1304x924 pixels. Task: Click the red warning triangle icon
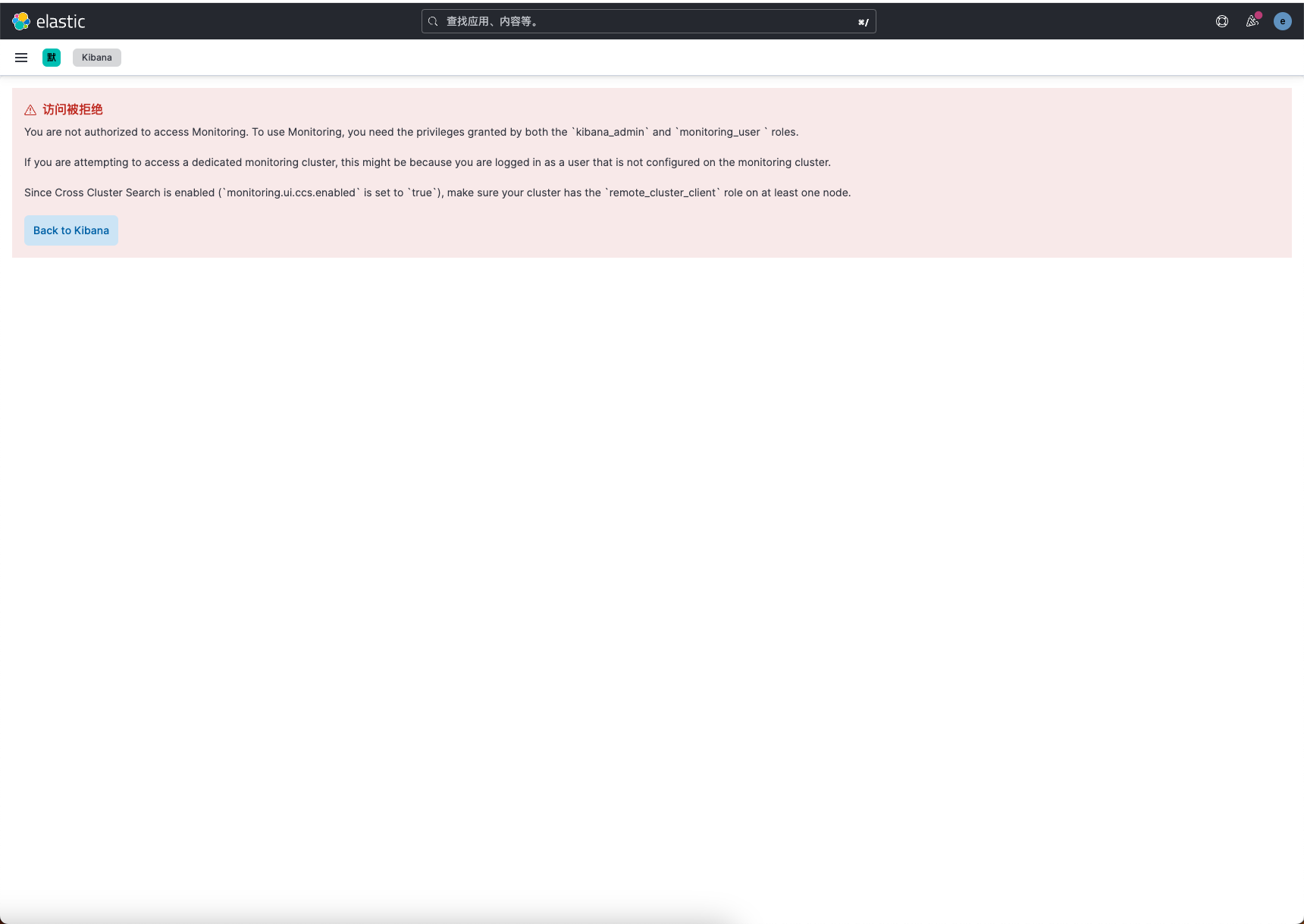[x=30, y=110]
